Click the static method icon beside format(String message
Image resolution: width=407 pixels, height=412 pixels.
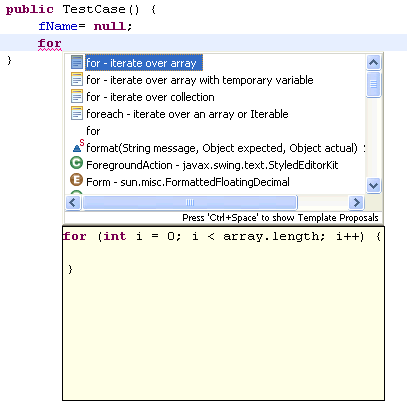[78, 147]
